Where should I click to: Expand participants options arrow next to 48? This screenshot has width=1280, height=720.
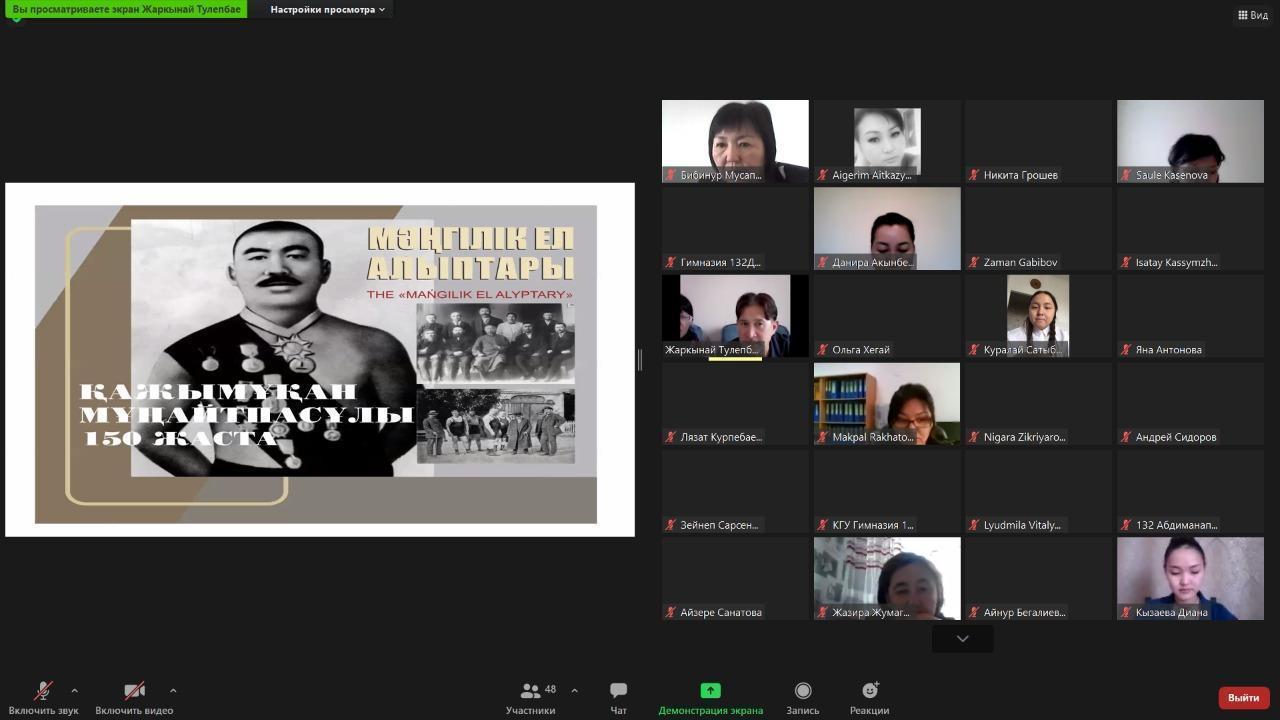pyautogui.click(x=574, y=690)
